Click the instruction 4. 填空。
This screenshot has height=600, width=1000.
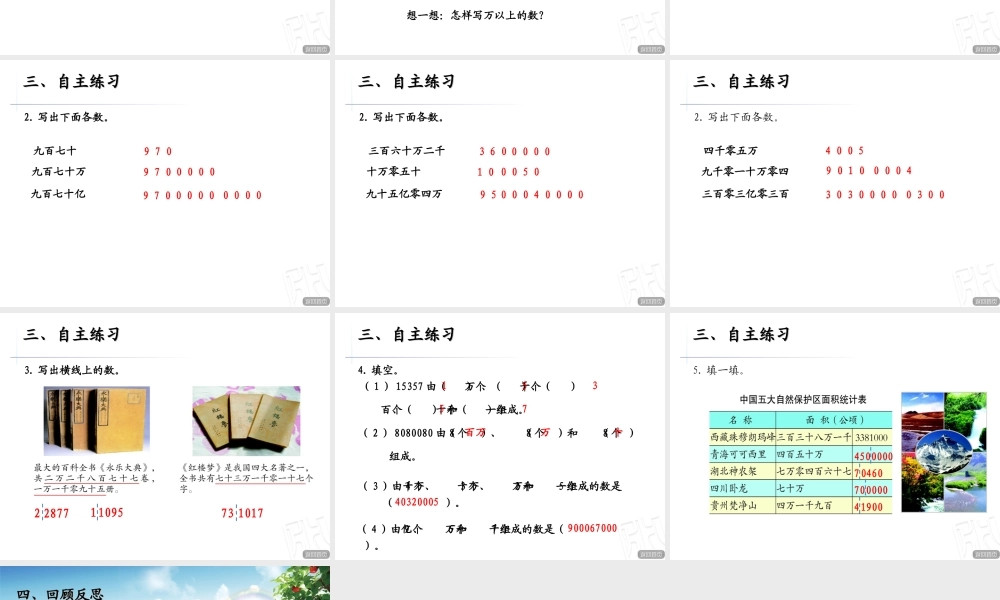coord(378,370)
